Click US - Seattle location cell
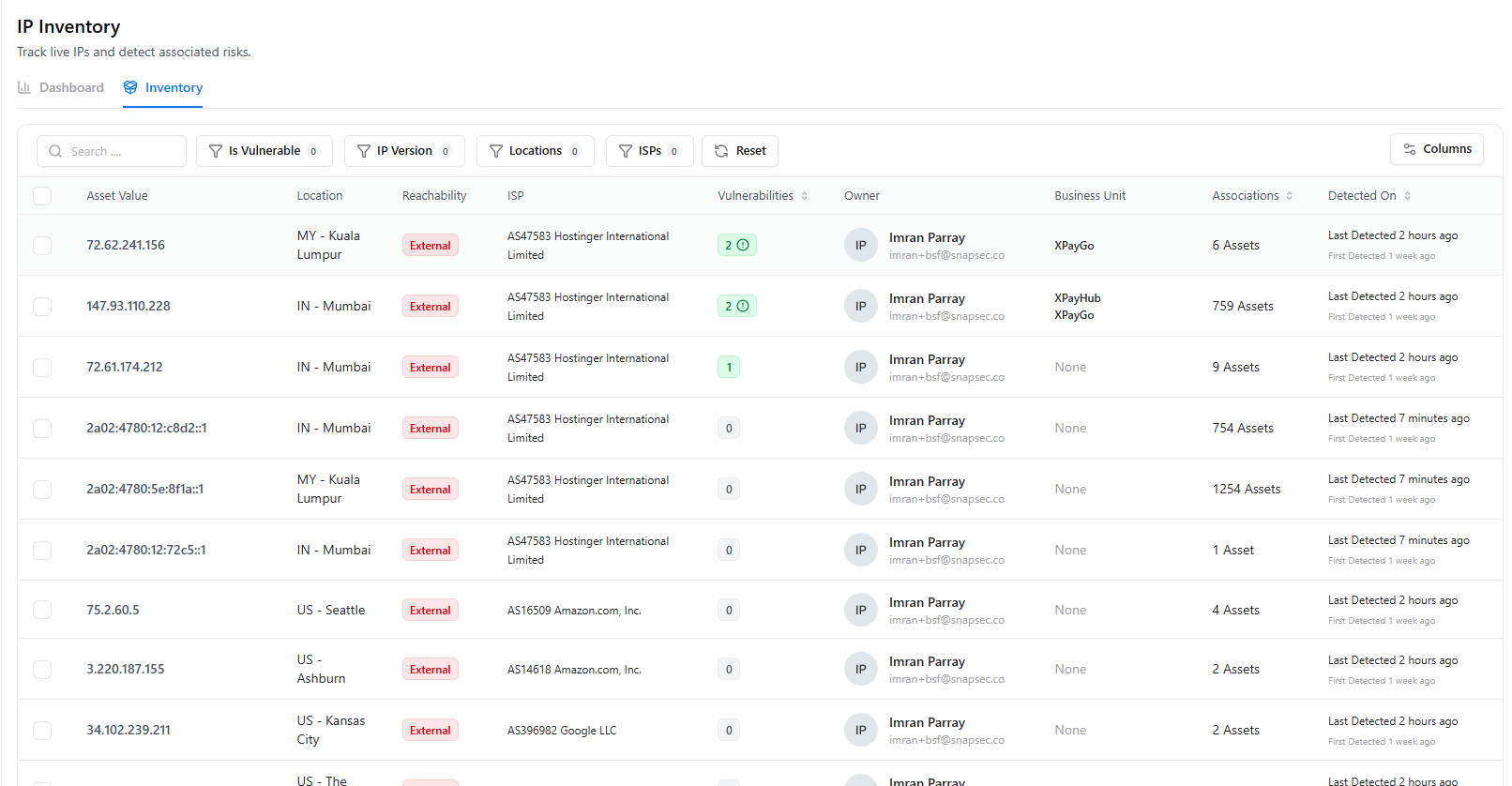The width and height of the screenshot is (1512, 786). 331,610
